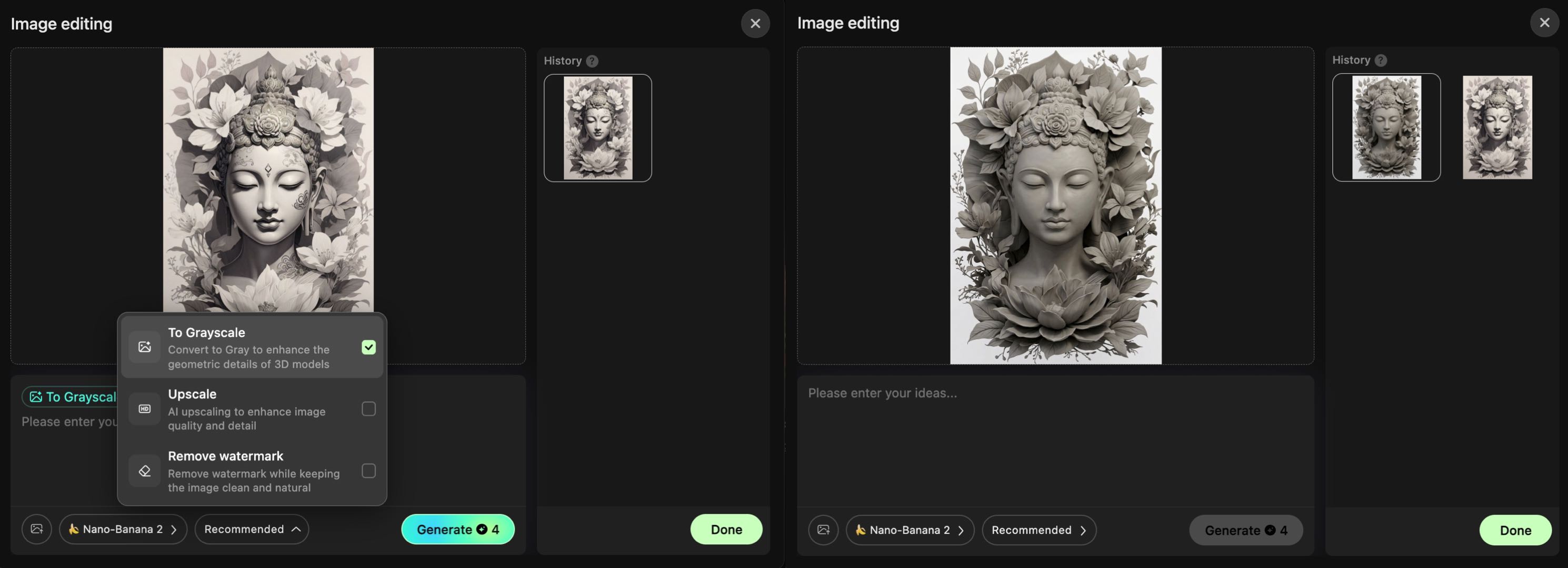Click the Generate button in the left dialog
This screenshot has height=568, width=1568.
coord(458,529)
